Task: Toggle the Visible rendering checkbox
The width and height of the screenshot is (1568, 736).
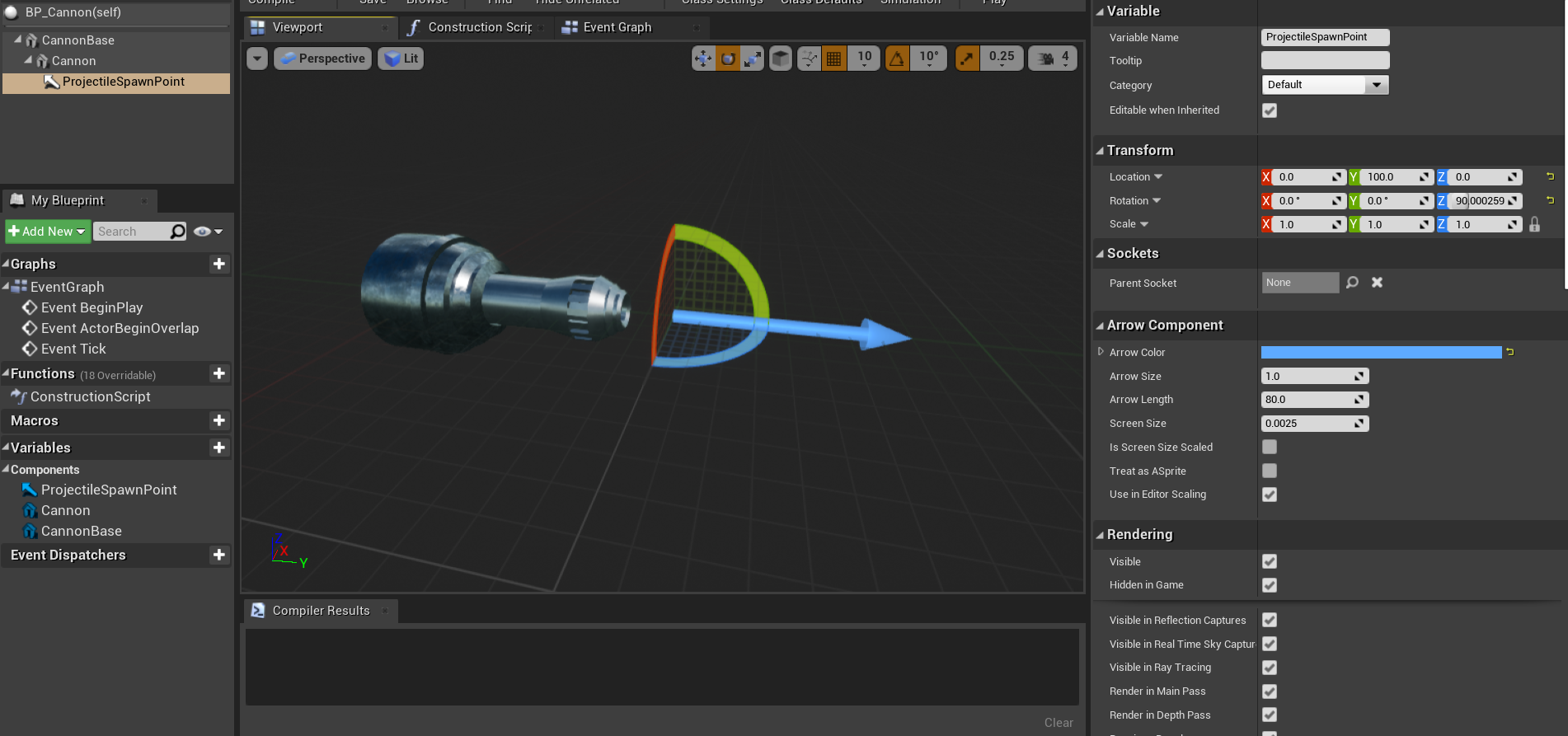Action: click(x=1270, y=561)
